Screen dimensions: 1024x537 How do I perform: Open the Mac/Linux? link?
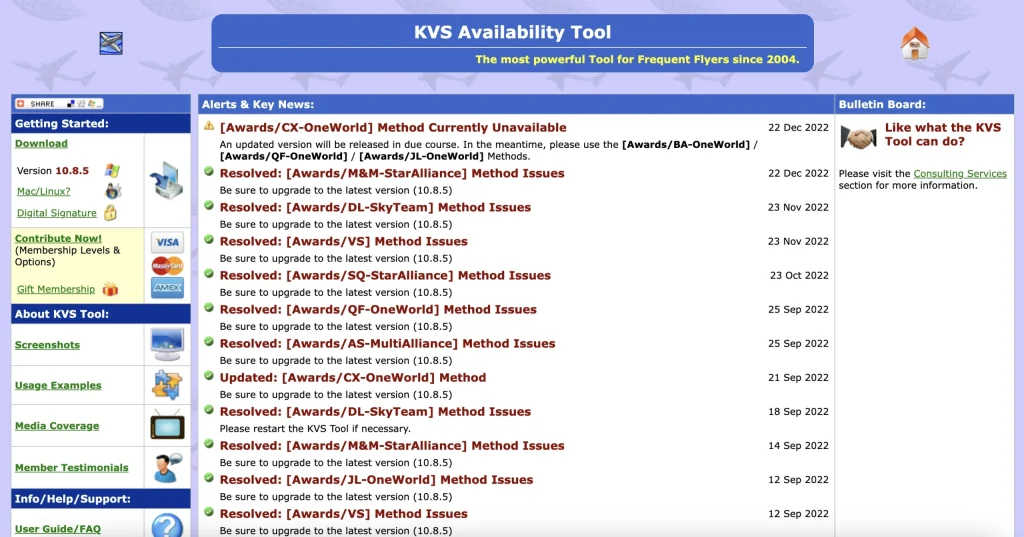(x=44, y=191)
